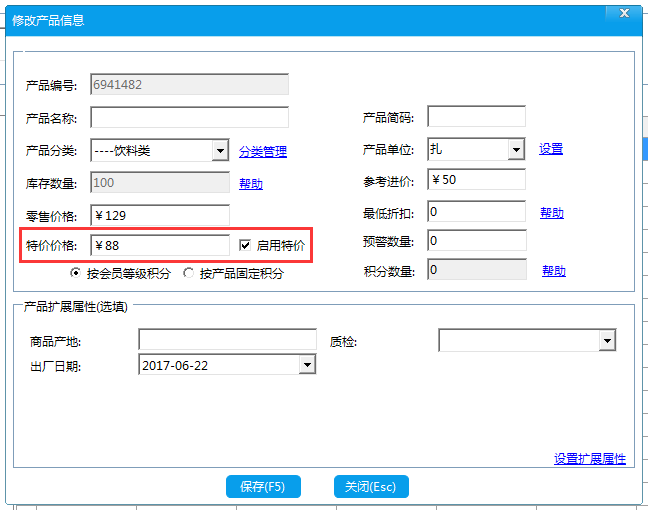648x510 pixels.
Task: Click the 库存数量 field showing 100
Action: (160, 183)
